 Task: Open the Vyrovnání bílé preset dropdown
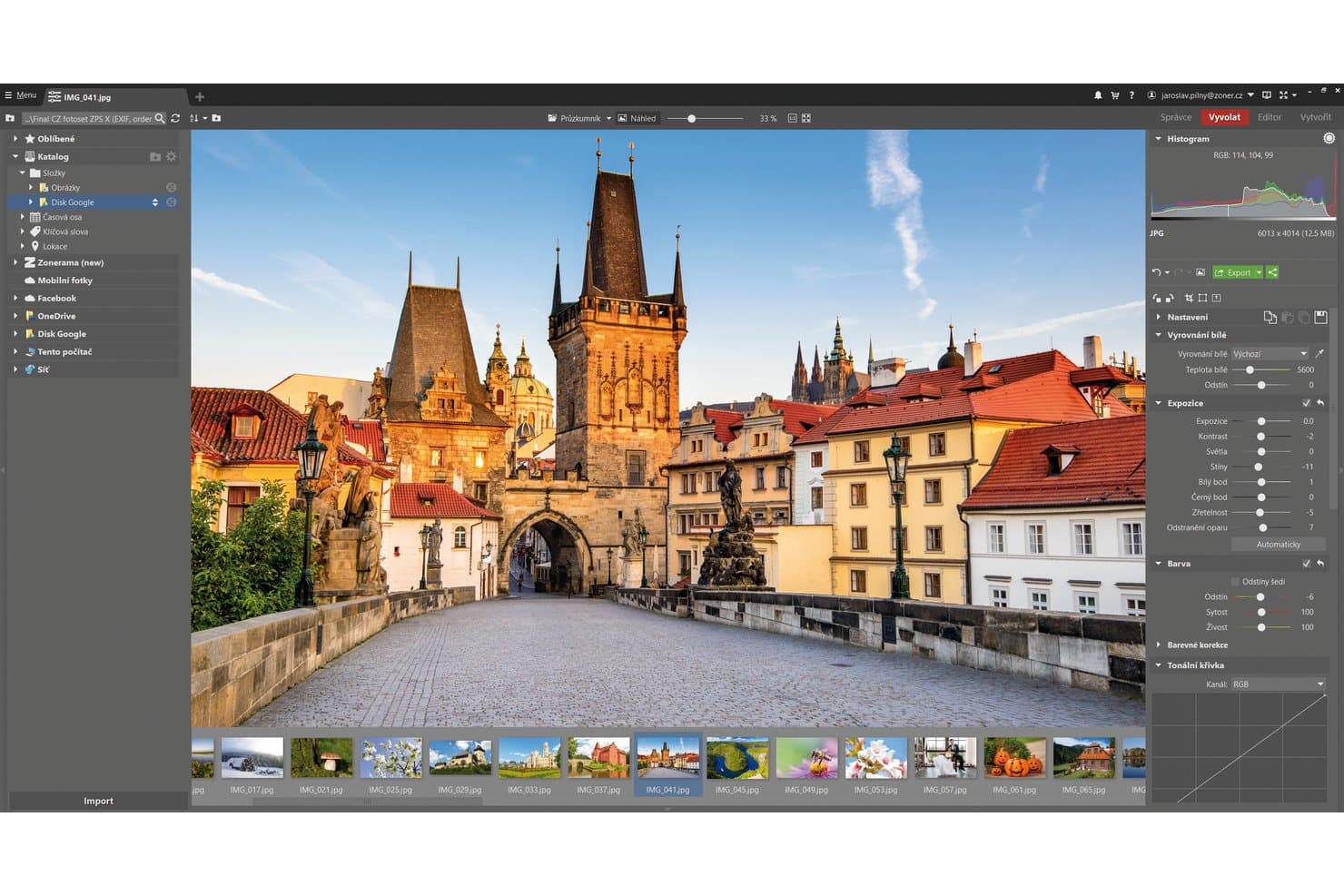tap(1270, 354)
